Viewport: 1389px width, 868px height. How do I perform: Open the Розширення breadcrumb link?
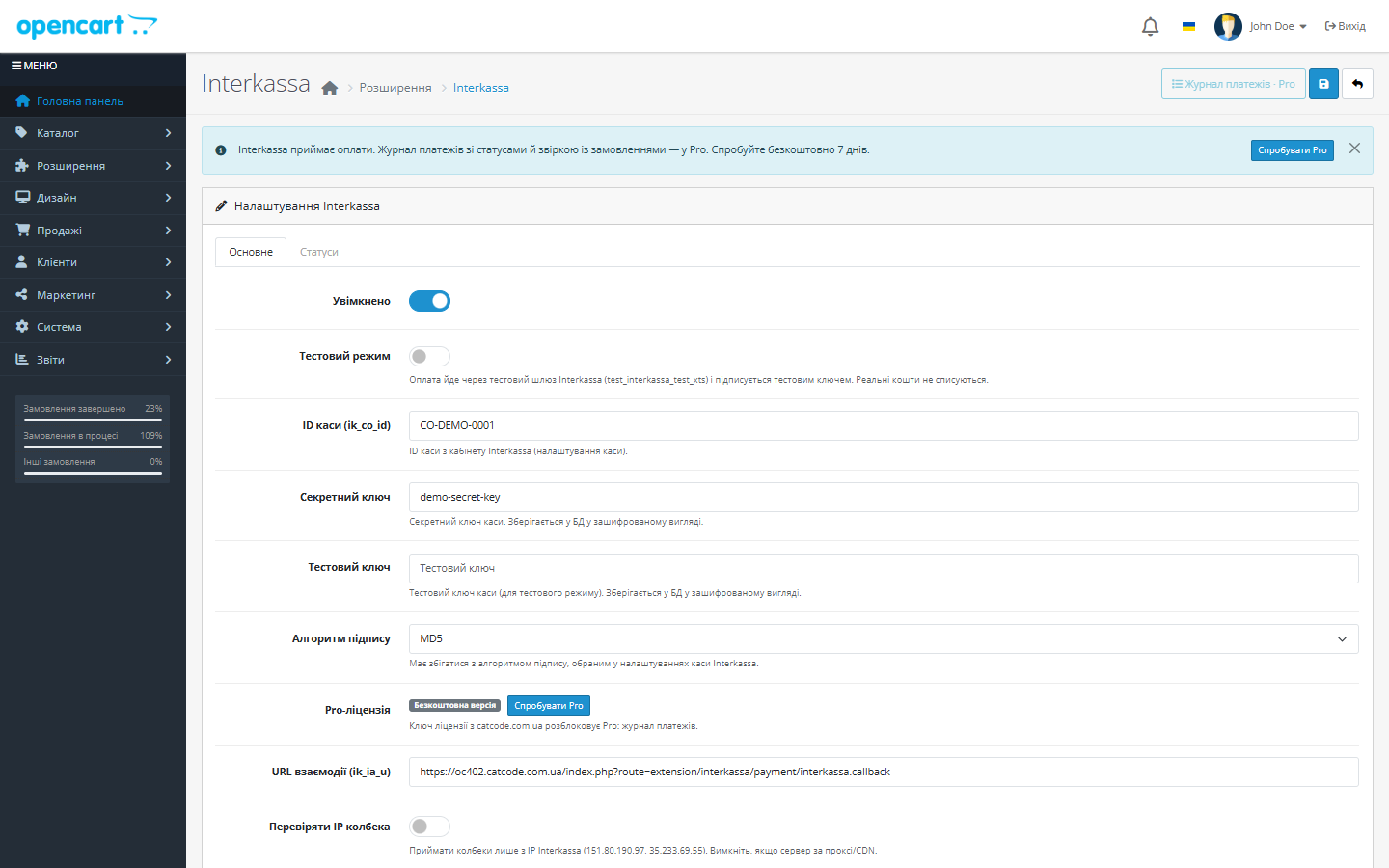[395, 88]
